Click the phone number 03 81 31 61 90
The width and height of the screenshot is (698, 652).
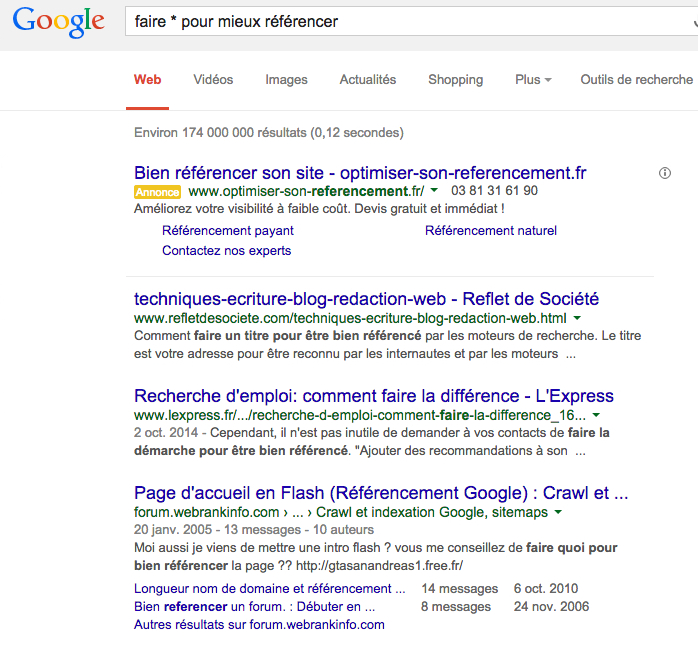[x=494, y=190]
